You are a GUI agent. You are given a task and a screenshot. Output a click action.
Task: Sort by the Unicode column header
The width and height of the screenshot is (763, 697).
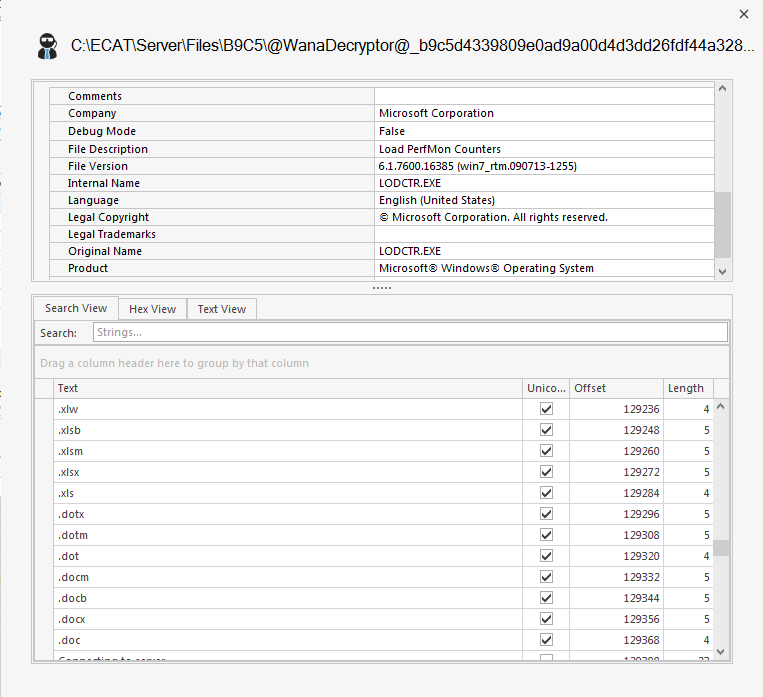coord(546,388)
